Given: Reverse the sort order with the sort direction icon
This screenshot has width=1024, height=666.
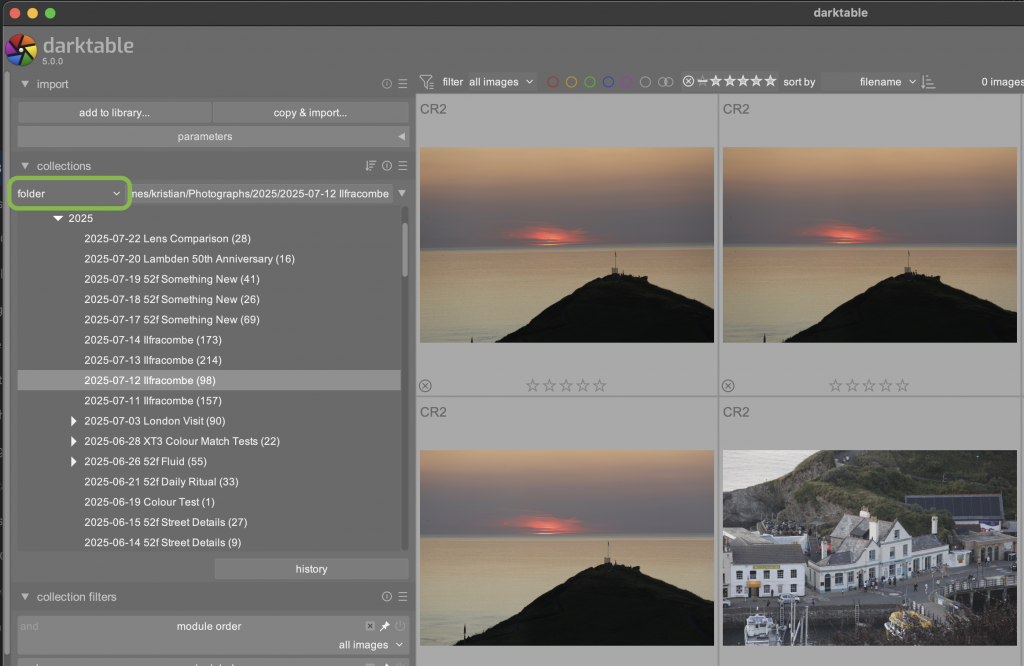Looking at the screenshot, I should (928, 82).
